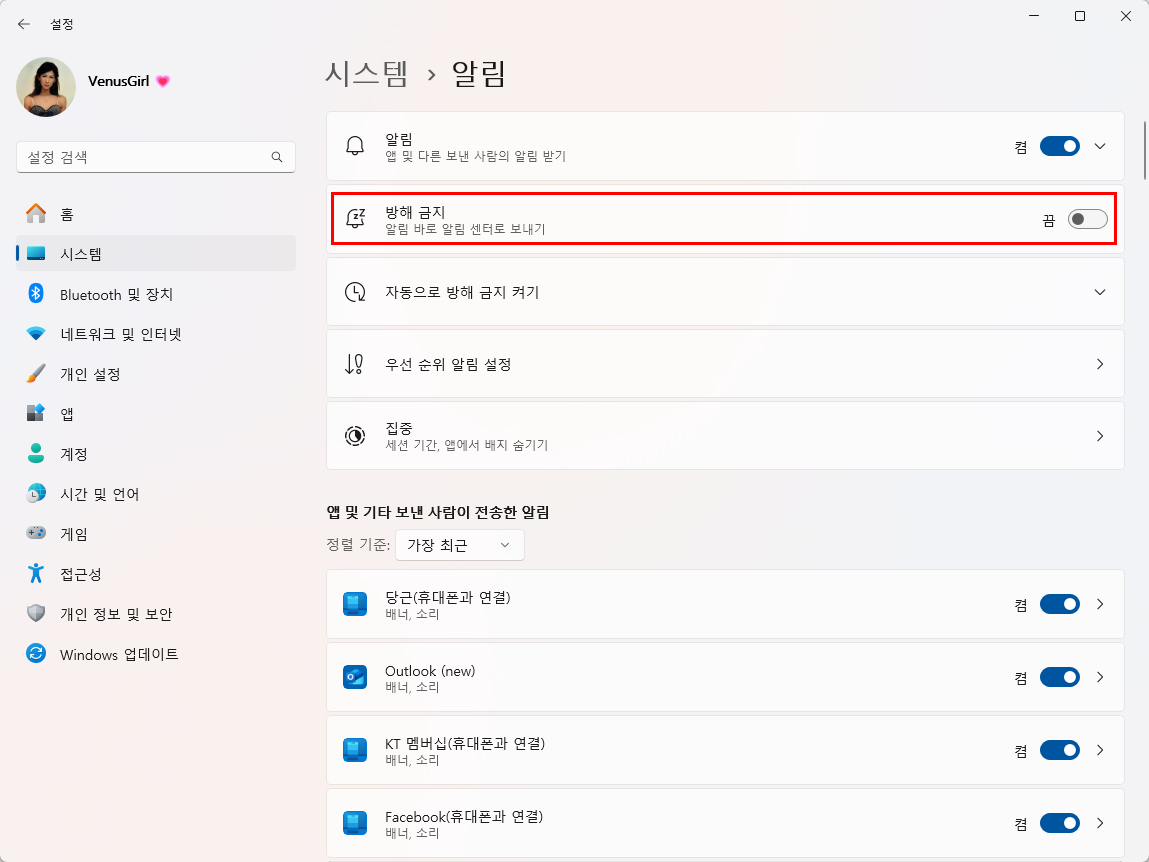Click the Bluetooth icon in sidebar

click(36, 293)
